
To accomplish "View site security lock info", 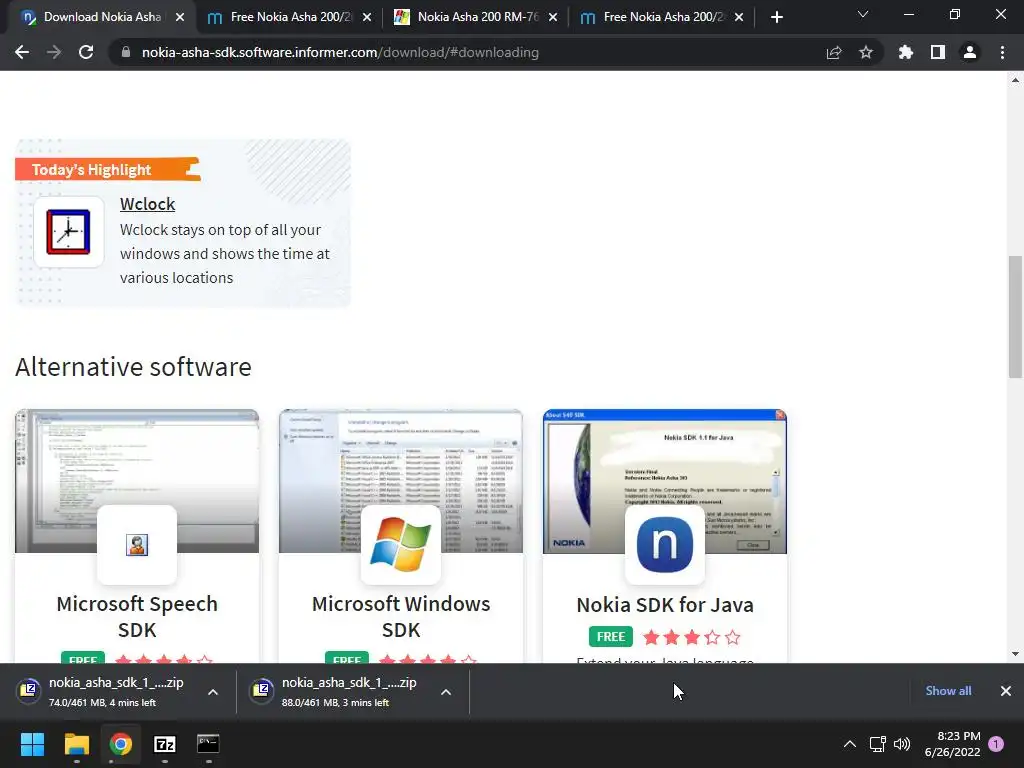I will [x=126, y=52].
